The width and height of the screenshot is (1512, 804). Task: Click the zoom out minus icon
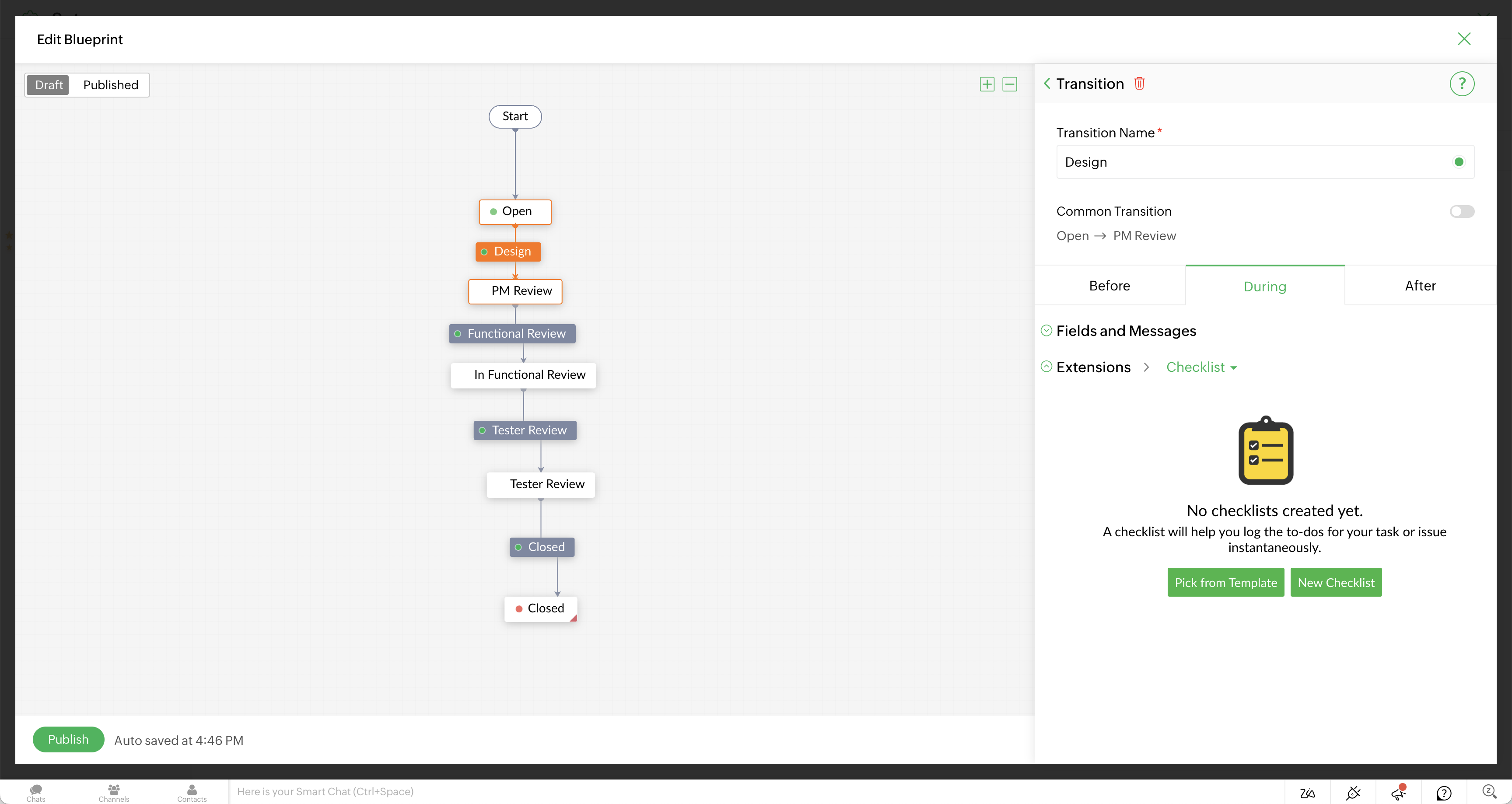click(x=1010, y=84)
